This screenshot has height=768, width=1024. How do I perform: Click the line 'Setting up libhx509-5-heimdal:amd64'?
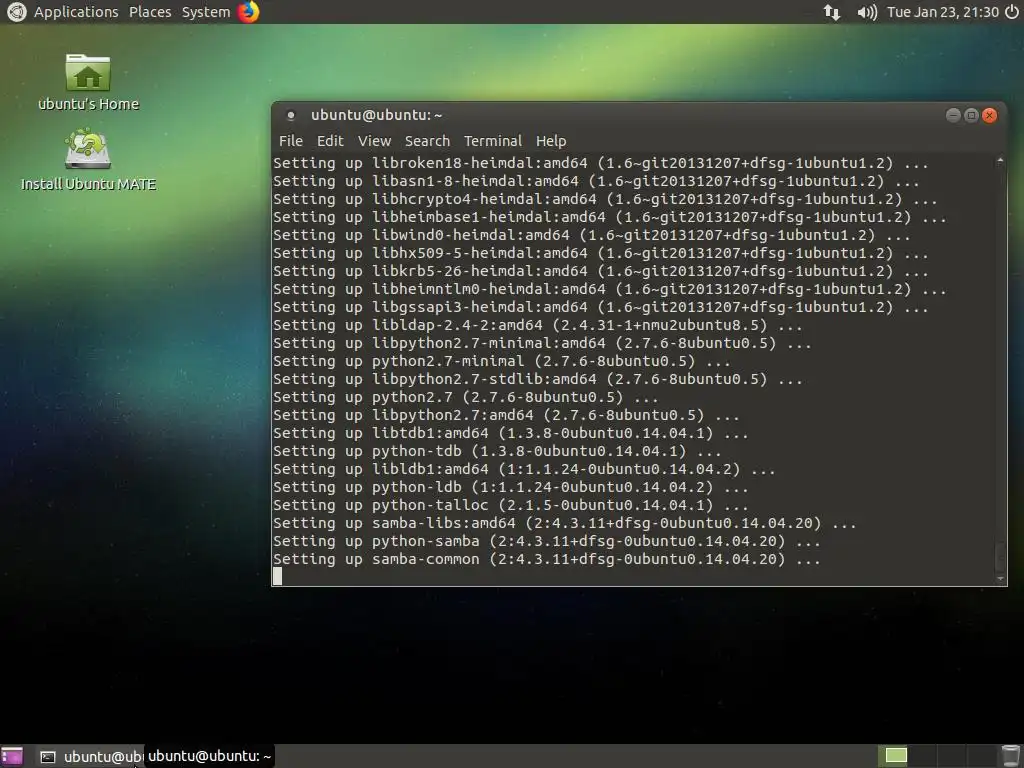pos(601,253)
